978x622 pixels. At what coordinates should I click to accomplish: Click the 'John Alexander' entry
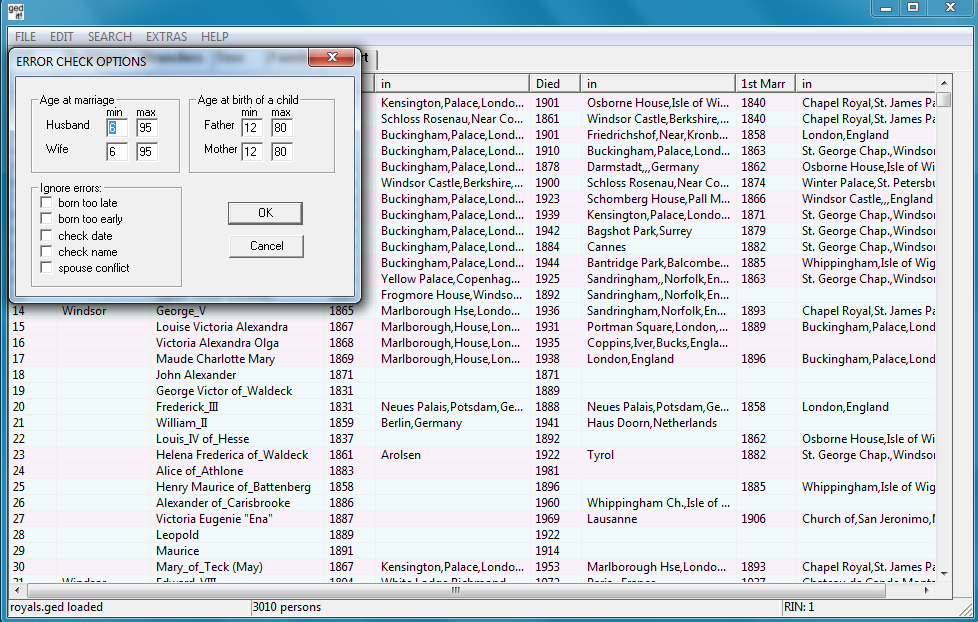[x=196, y=375]
